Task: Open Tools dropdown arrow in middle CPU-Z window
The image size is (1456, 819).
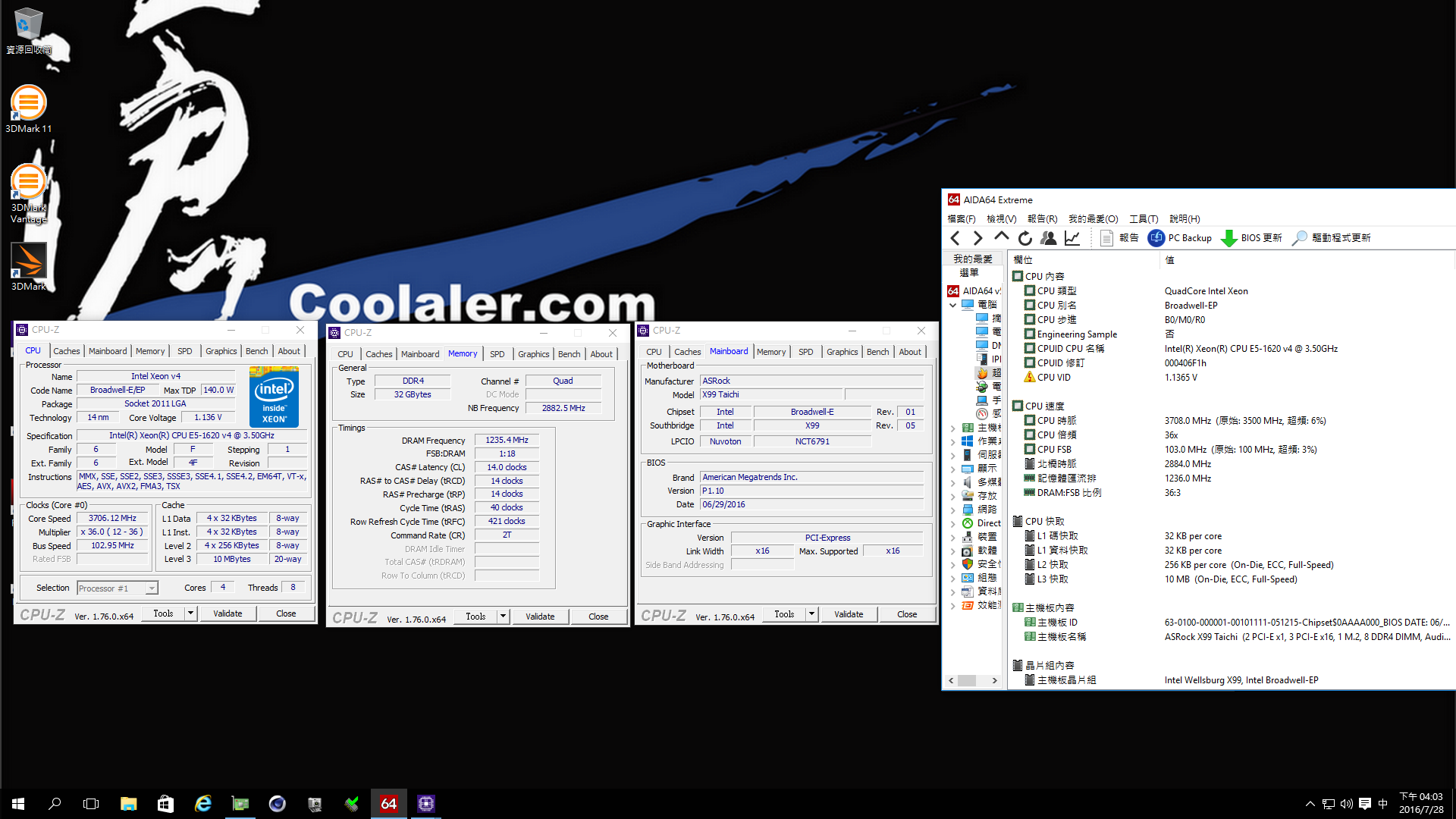Action: point(503,617)
